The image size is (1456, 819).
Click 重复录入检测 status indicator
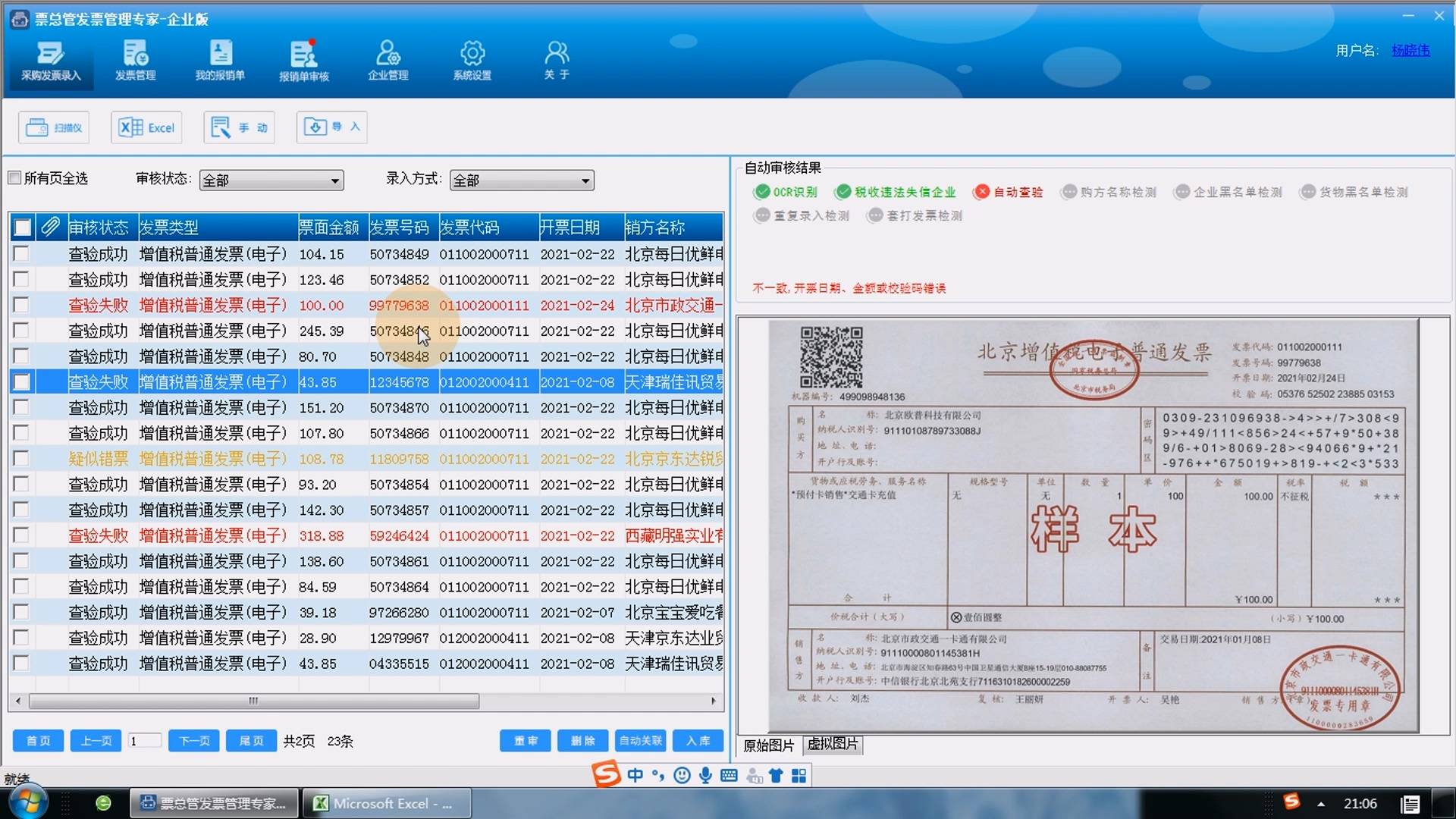tap(802, 215)
